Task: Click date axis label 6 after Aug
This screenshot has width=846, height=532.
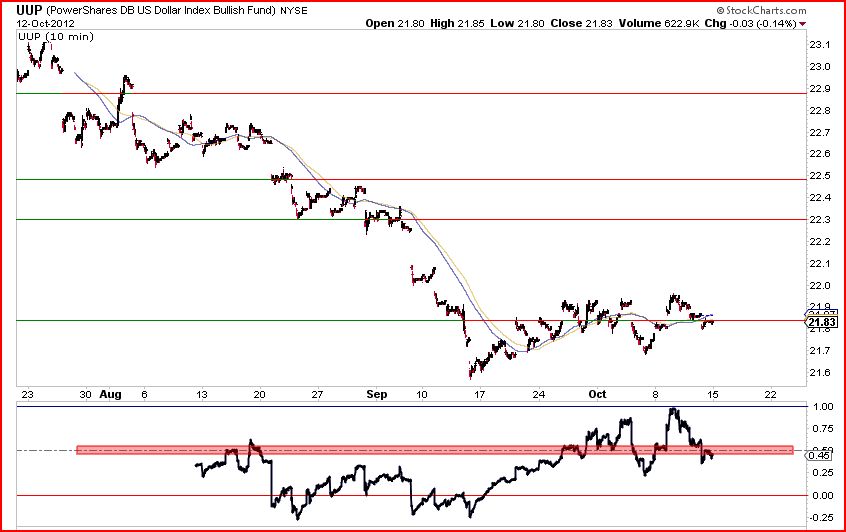Action: tap(144, 394)
